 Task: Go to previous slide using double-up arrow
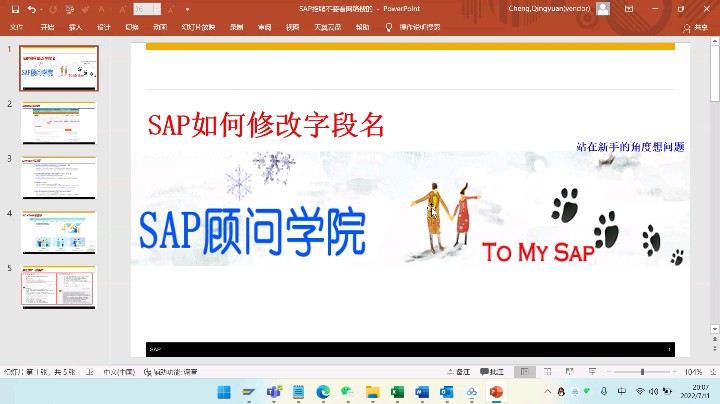[714, 339]
